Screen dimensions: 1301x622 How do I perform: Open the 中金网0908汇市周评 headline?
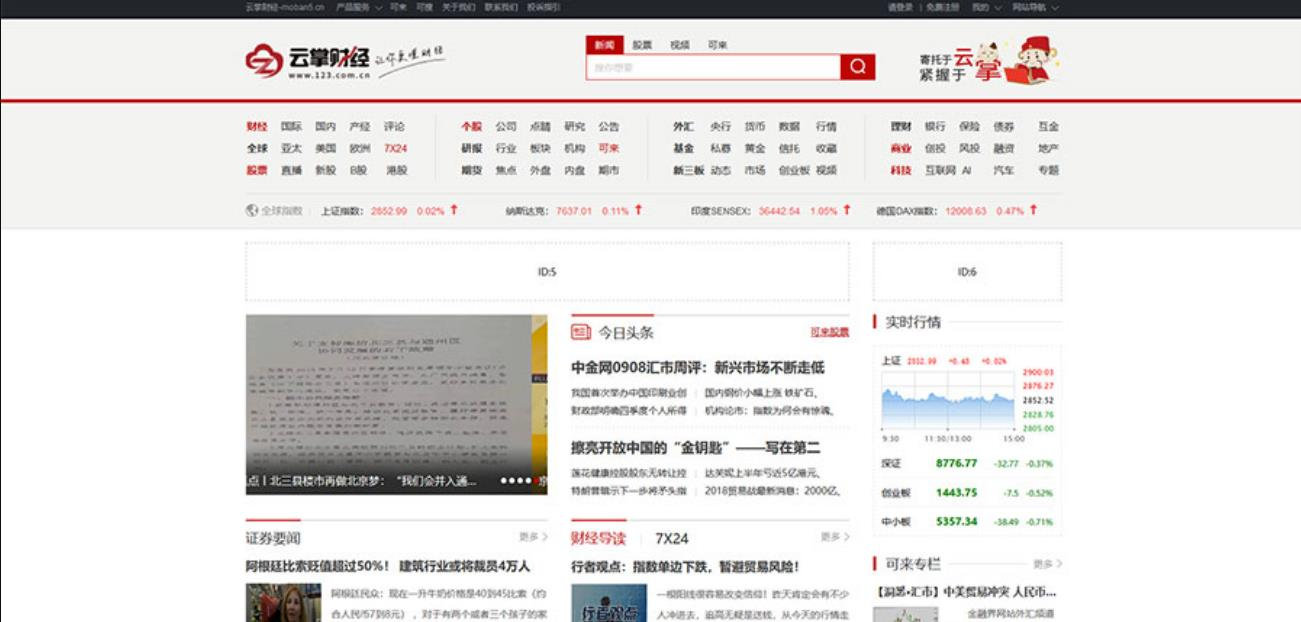697,367
